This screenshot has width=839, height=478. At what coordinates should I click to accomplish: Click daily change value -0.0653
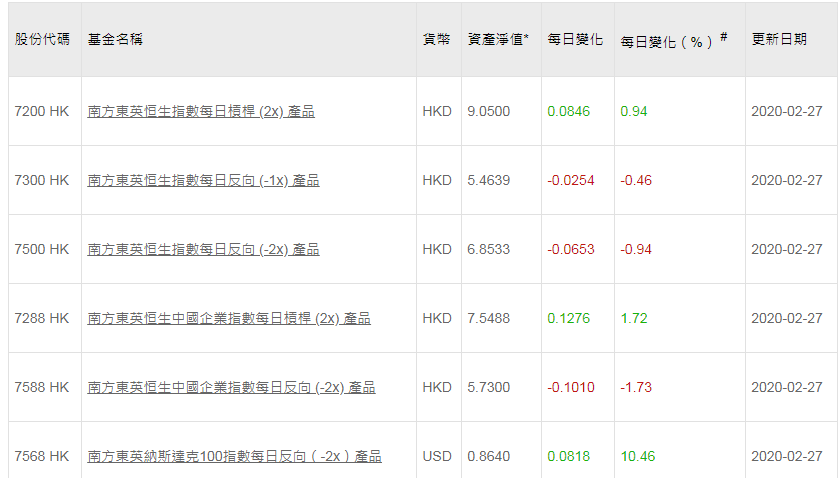tap(571, 249)
